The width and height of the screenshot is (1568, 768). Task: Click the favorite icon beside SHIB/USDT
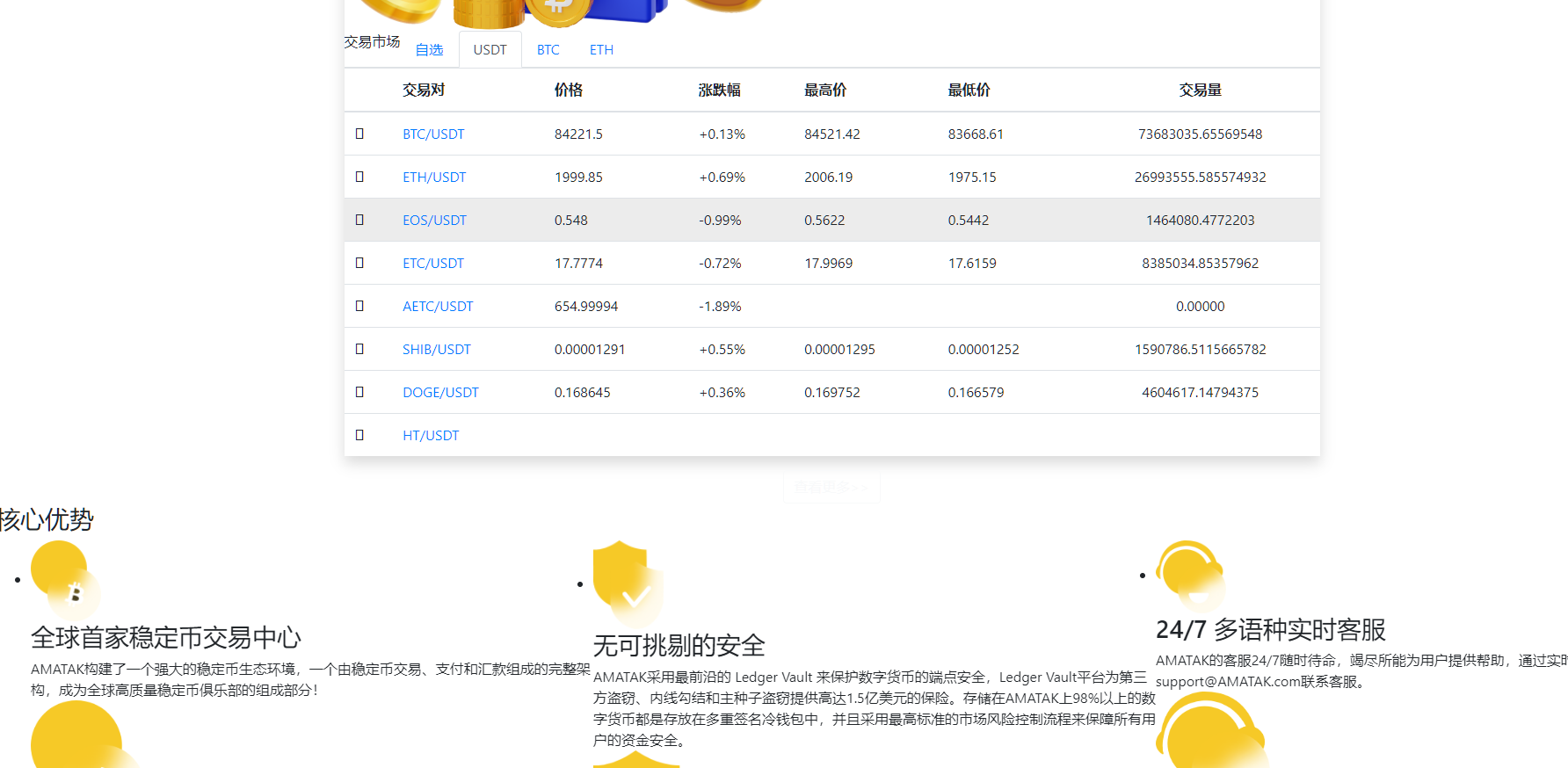359,349
